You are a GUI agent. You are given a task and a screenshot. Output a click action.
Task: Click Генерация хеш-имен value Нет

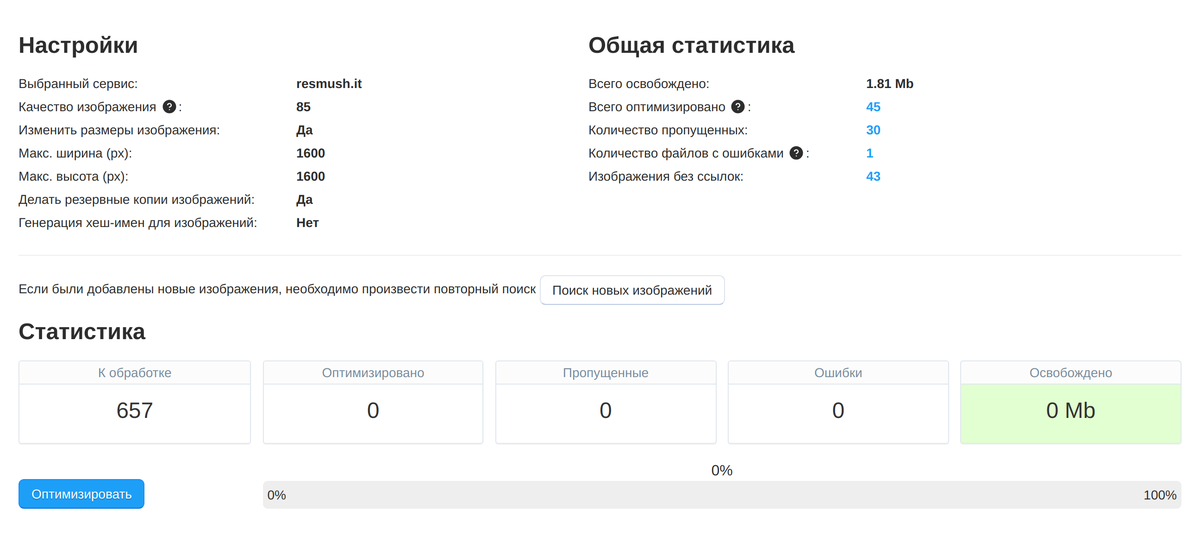tap(308, 222)
